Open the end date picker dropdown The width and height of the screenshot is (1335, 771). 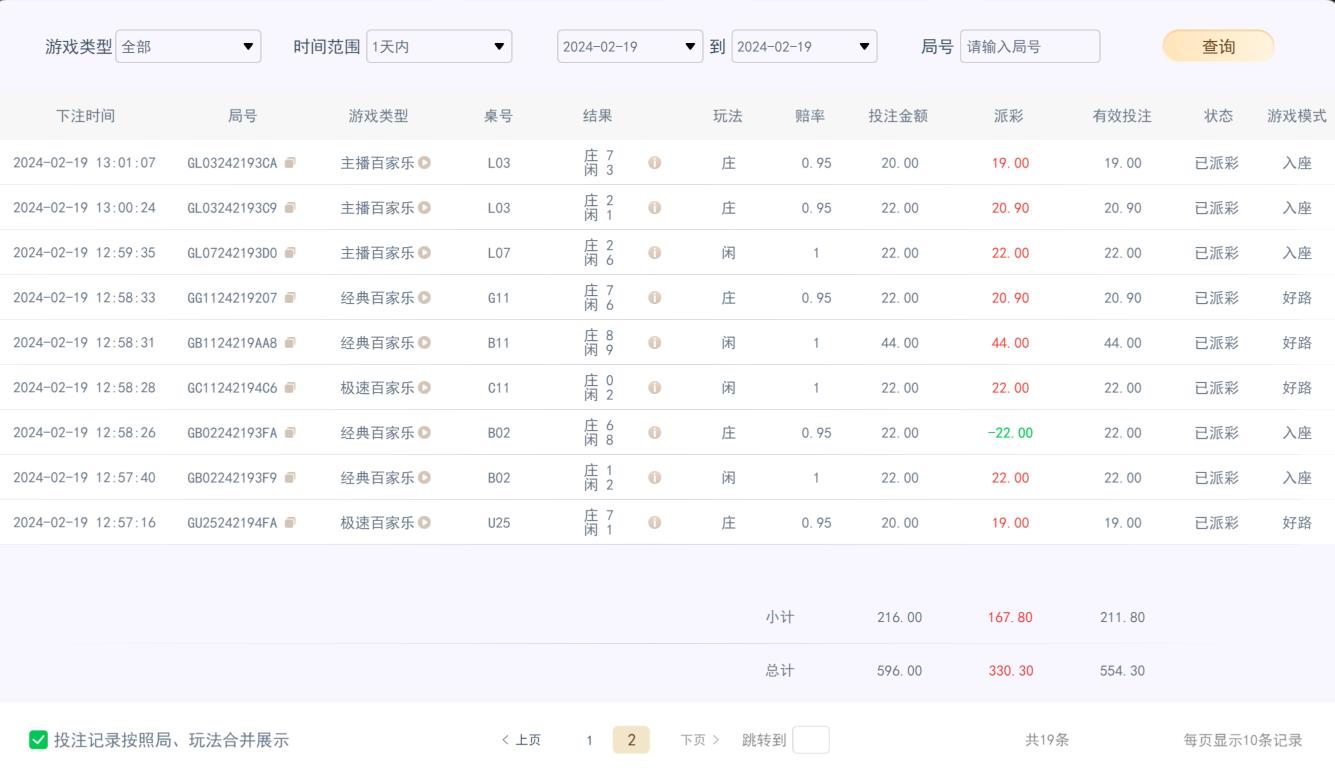coord(804,47)
